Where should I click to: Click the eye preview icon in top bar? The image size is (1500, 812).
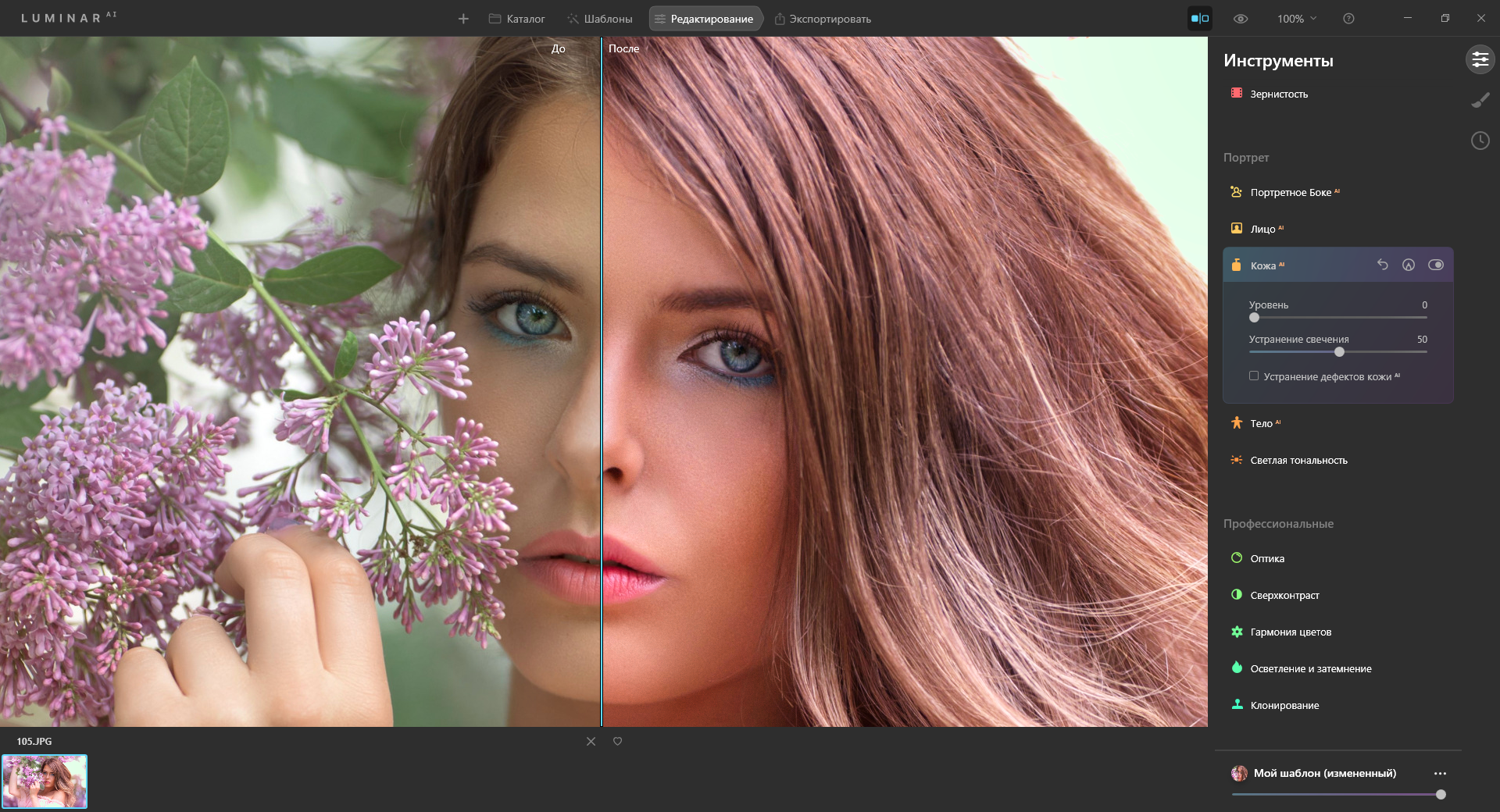[1241, 19]
